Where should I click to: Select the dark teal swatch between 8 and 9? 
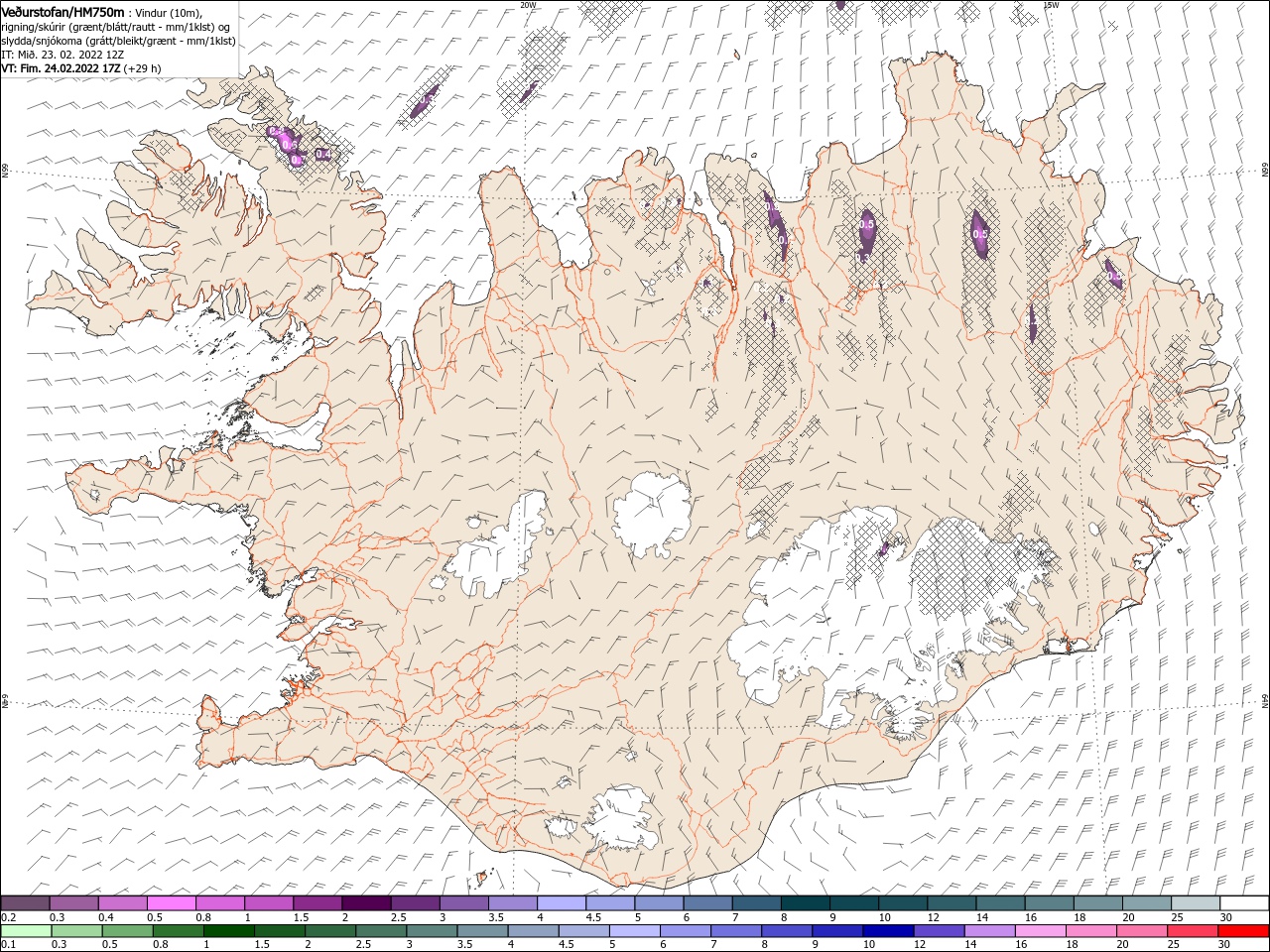(x=806, y=903)
